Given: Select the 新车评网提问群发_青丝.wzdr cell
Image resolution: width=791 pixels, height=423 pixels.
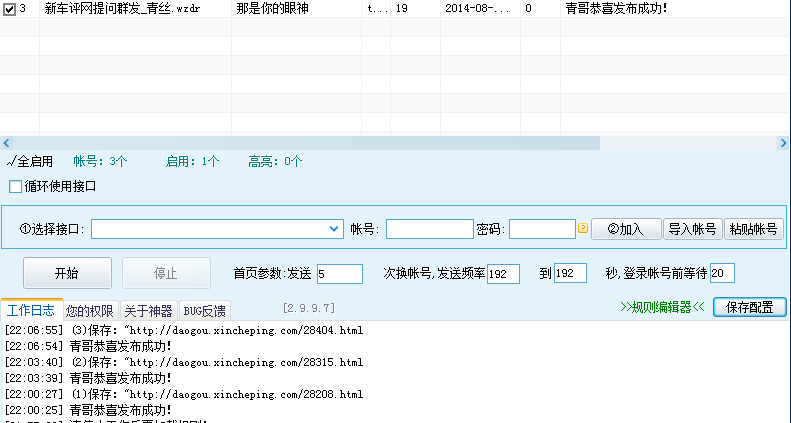Looking at the screenshot, I should coord(135,9).
